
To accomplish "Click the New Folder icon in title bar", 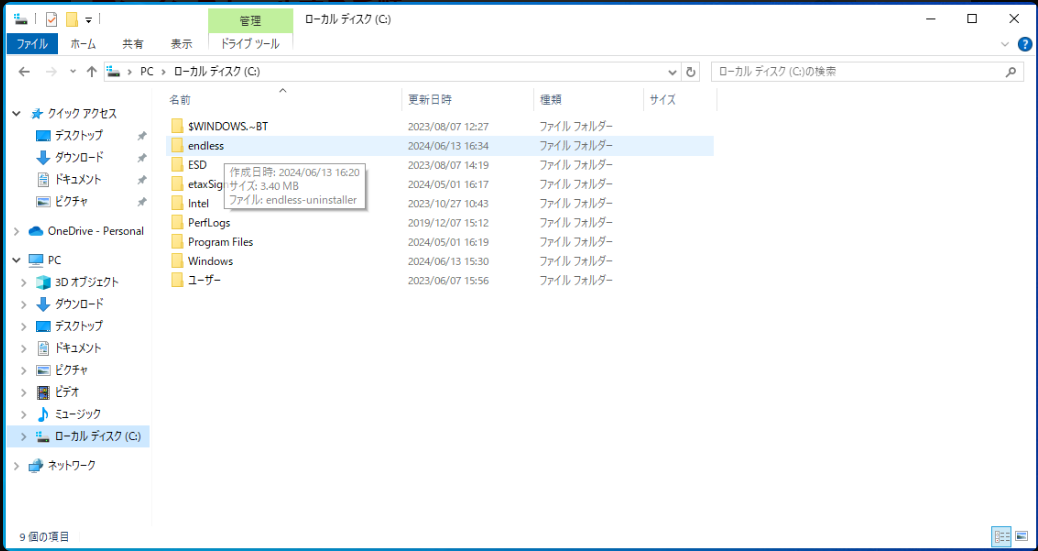I will pyautogui.click(x=71, y=19).
